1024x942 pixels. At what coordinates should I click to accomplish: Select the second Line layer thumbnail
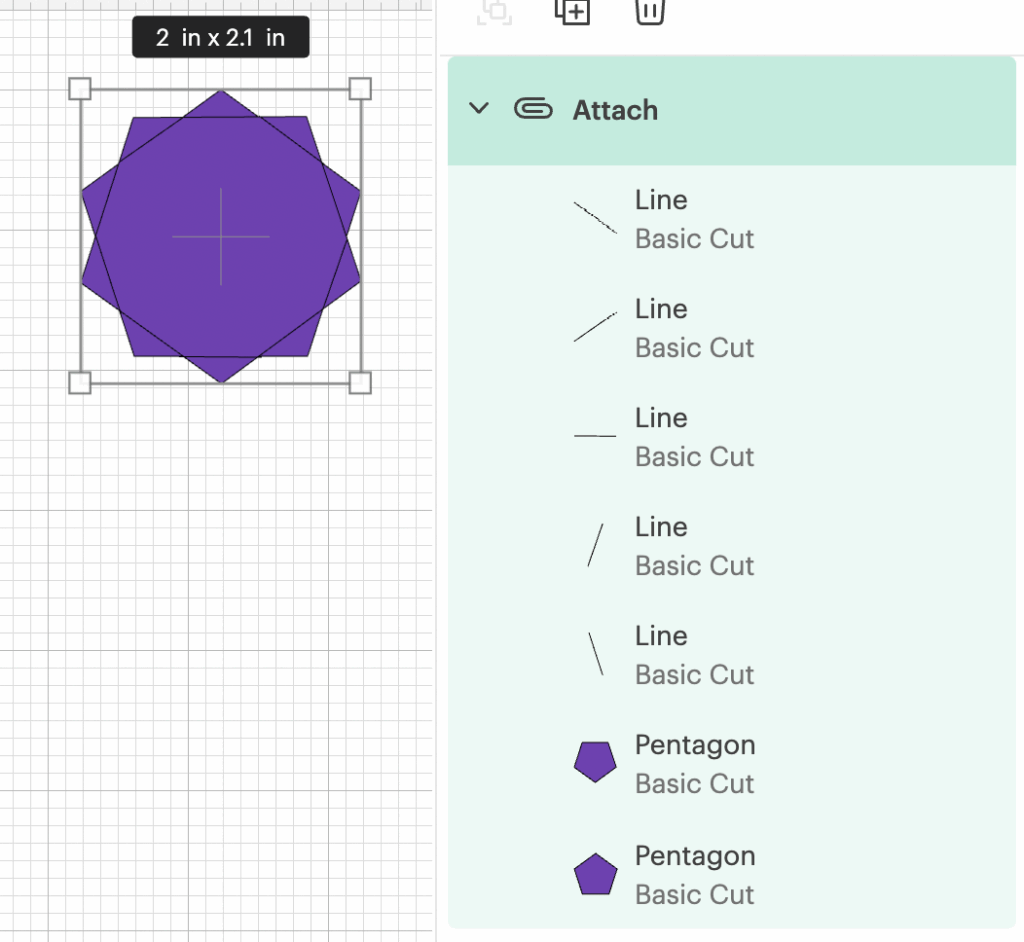click(595, 327)
